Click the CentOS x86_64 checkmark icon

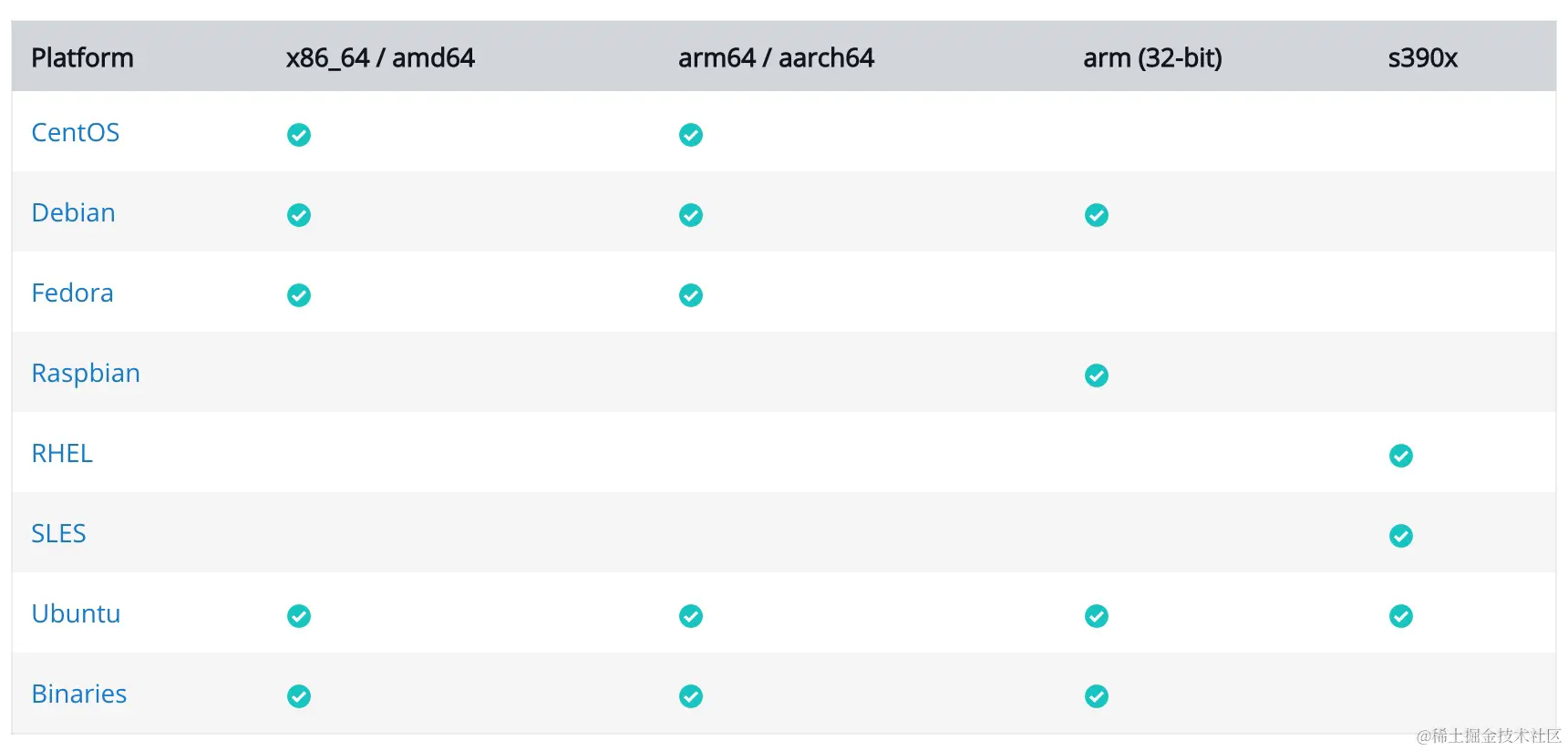pyautogui.click(x=299, y=135)
